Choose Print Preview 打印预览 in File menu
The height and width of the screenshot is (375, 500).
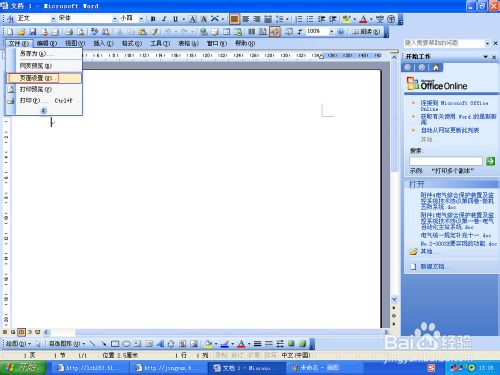44,89
